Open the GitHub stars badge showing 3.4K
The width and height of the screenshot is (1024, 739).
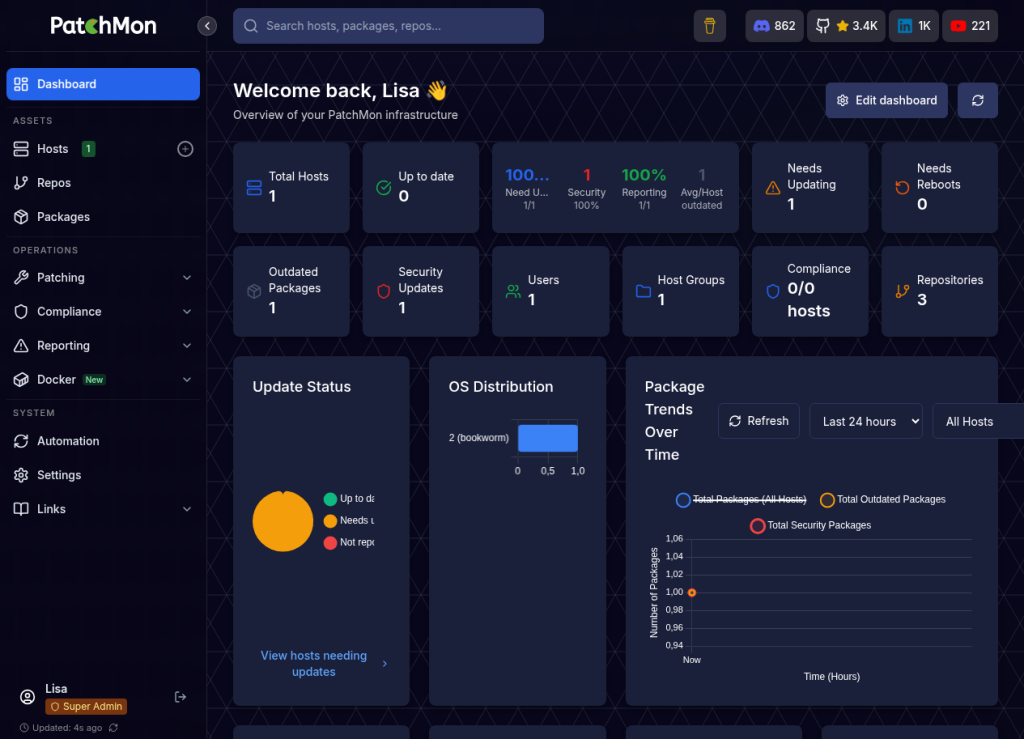pos(846,26)
